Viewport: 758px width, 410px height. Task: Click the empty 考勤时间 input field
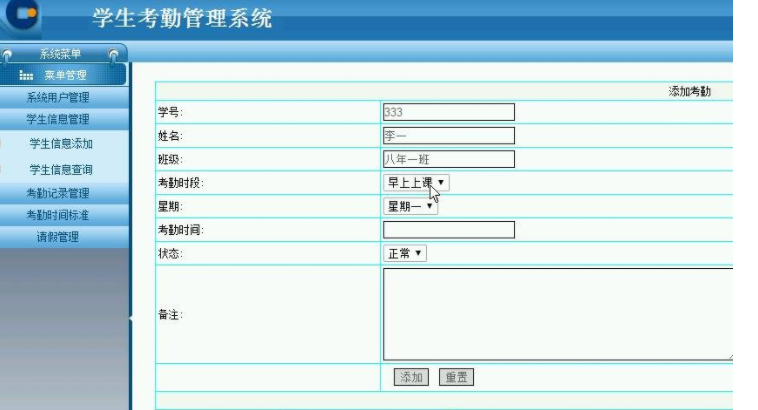coord(449,230)
